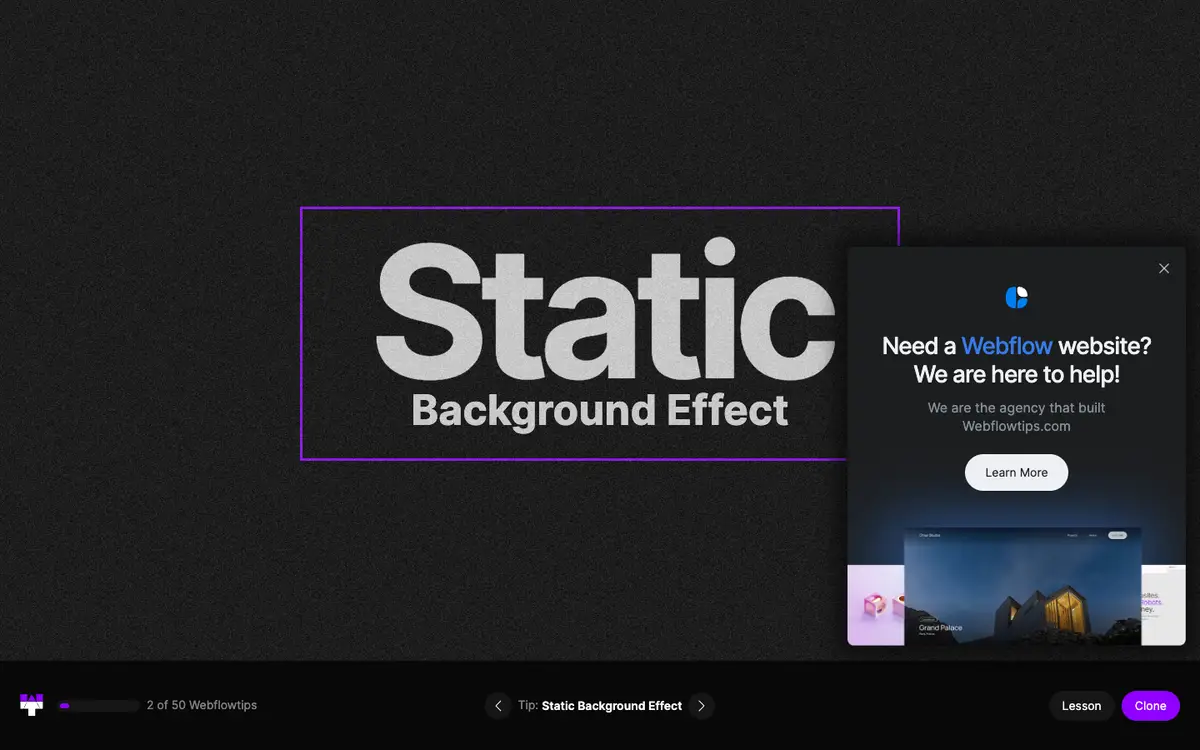
Task: Click the 'Tip: Static Background Effect' title
Action: click(600, 706)
